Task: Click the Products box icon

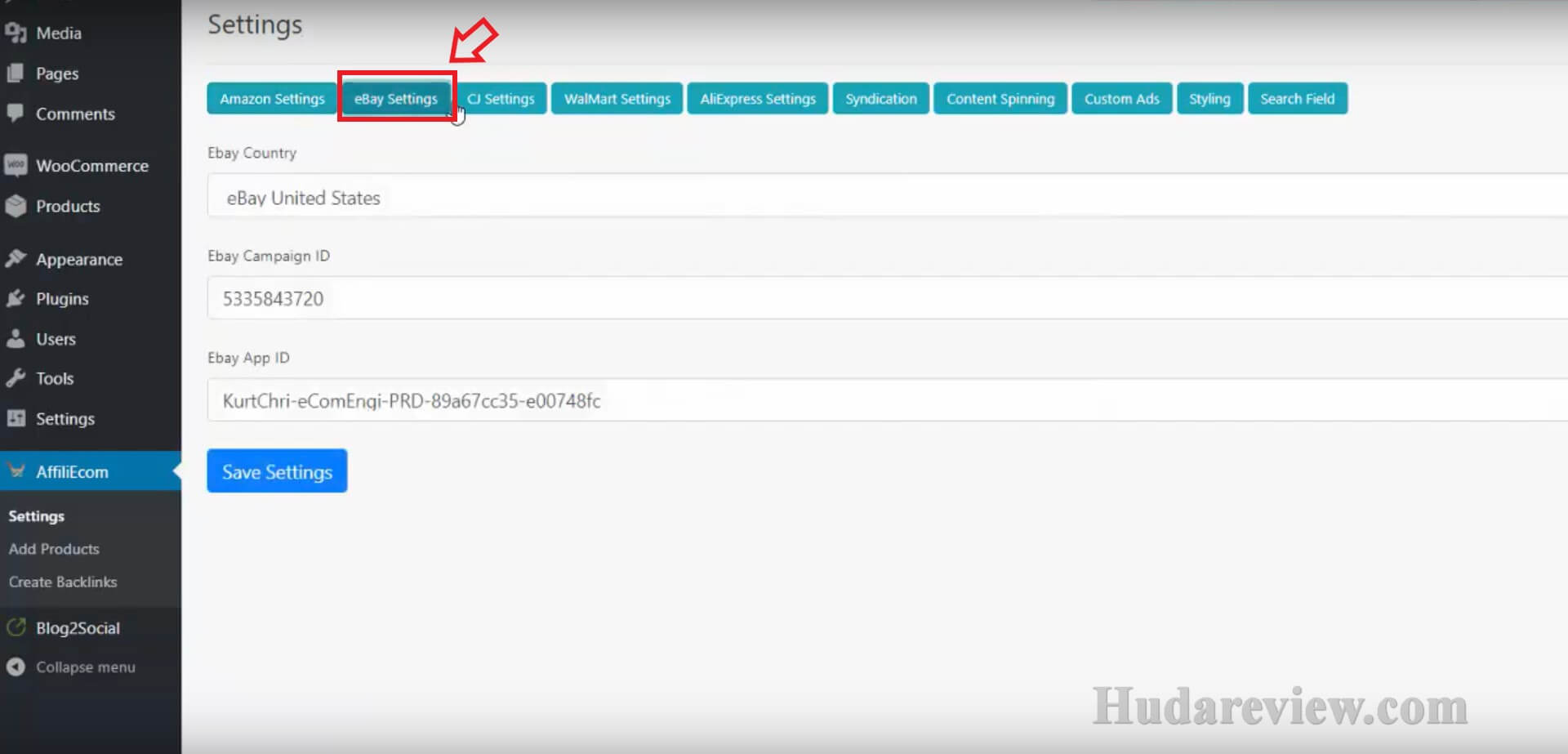Action: click(x=16, y=206)
